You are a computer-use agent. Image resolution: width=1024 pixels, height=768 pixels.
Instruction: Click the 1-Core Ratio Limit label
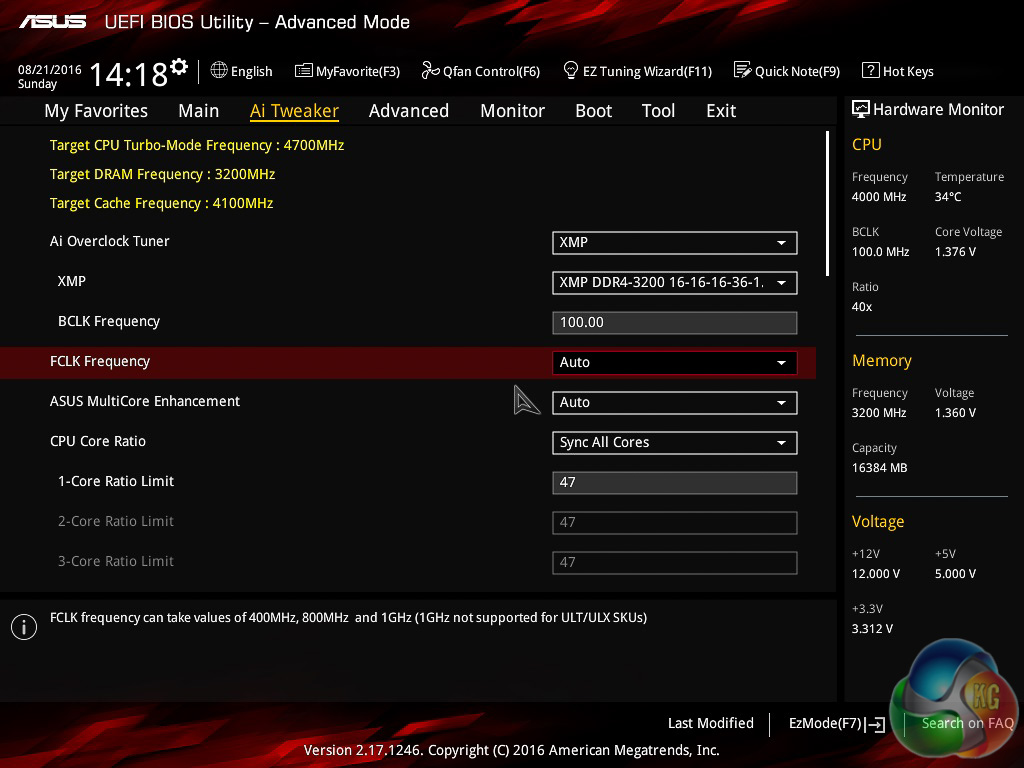[116, 481]
